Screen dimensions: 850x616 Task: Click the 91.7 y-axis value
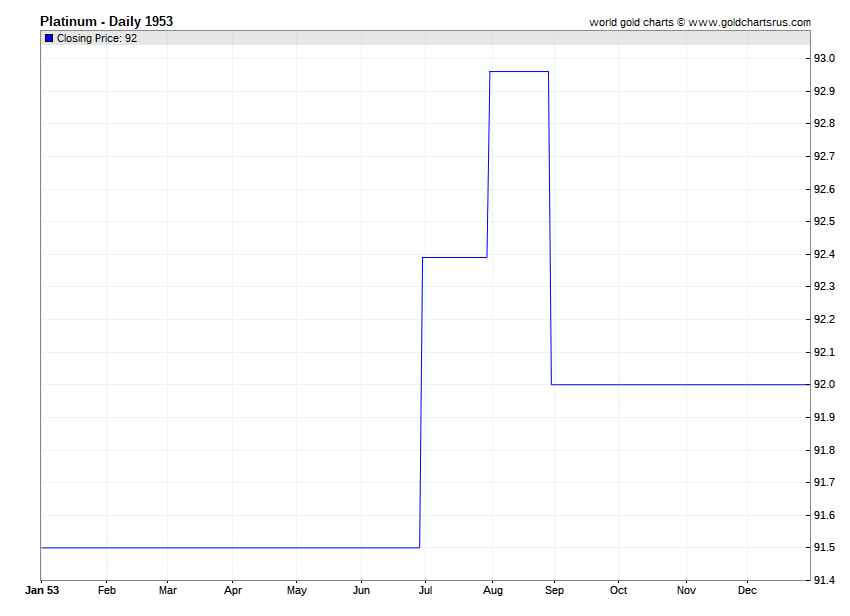pyautogui.click(x=824, y=482)
